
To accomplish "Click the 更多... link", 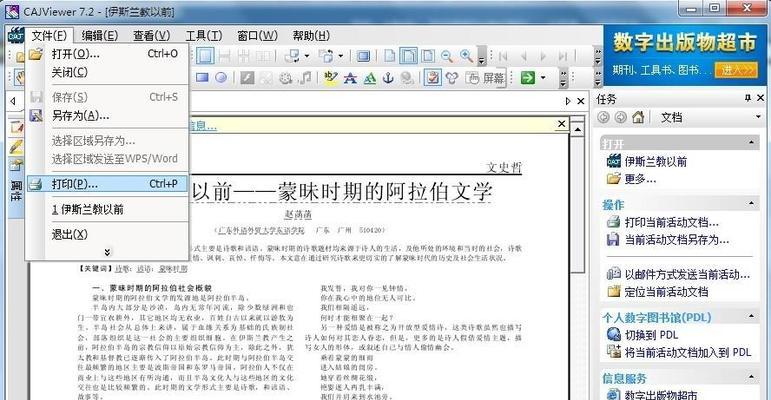I will tap(640, 179).
